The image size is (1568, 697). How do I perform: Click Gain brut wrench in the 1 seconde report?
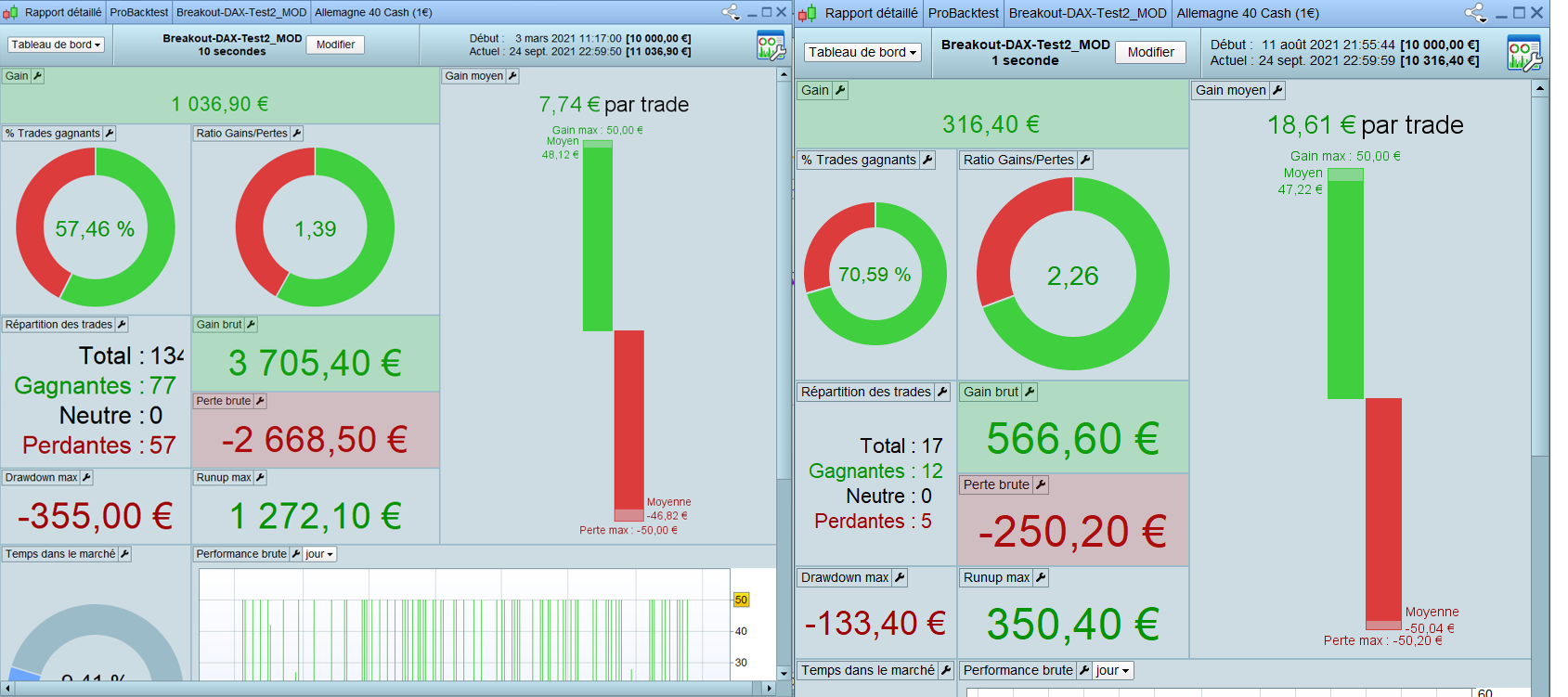1030,392
